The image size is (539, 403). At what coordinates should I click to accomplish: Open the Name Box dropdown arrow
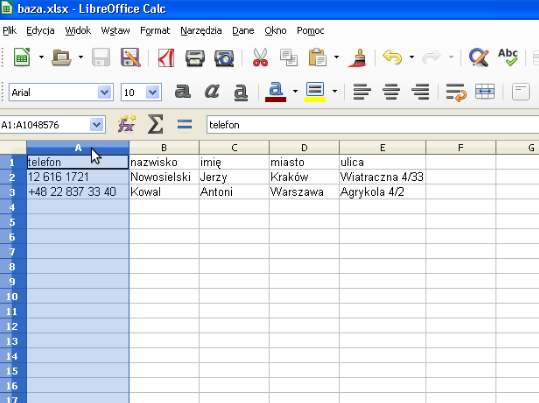[97, 124]
